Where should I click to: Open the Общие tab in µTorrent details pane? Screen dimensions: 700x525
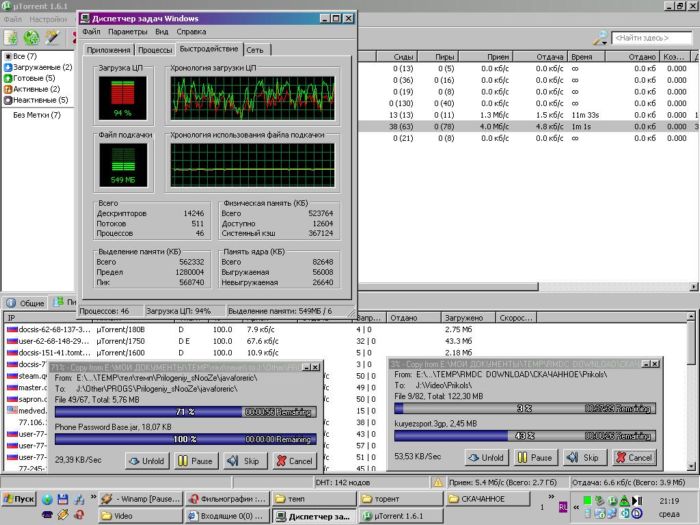click(x=26, y=303)
